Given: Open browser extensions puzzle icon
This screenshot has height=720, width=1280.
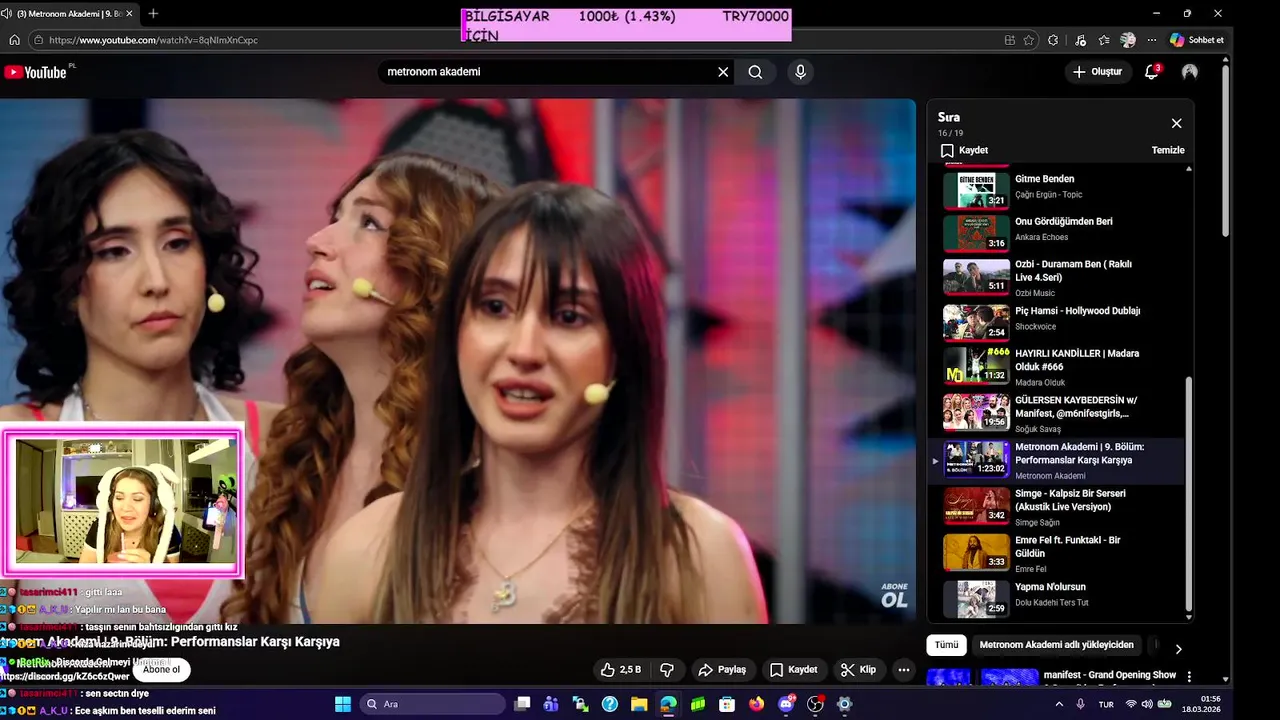Looking at the screenshot, I should 1053,40.
